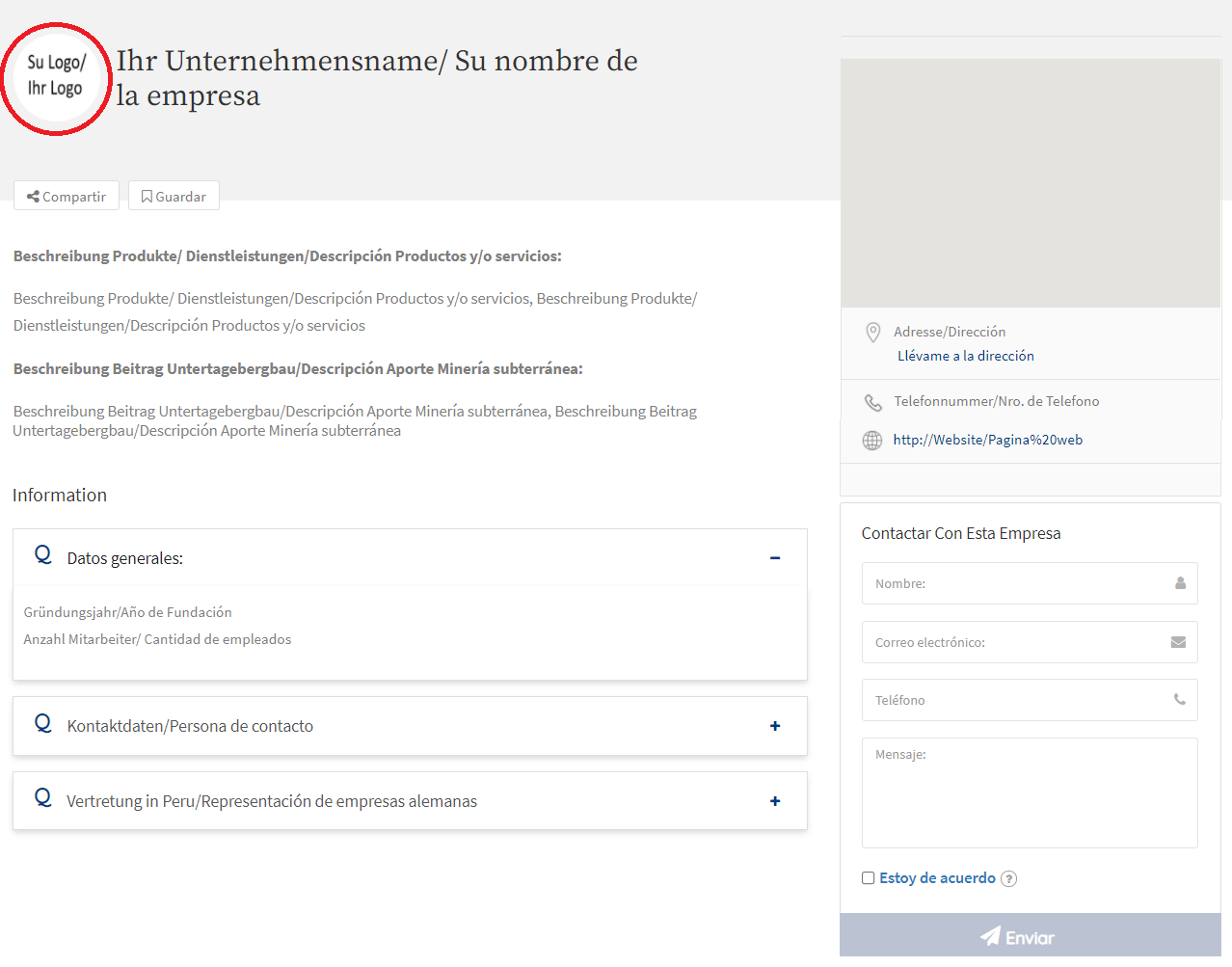The height and width of the screenshot is (967, 1232).
Task: Focus the Nombre input field
Action: [1030, 583]
